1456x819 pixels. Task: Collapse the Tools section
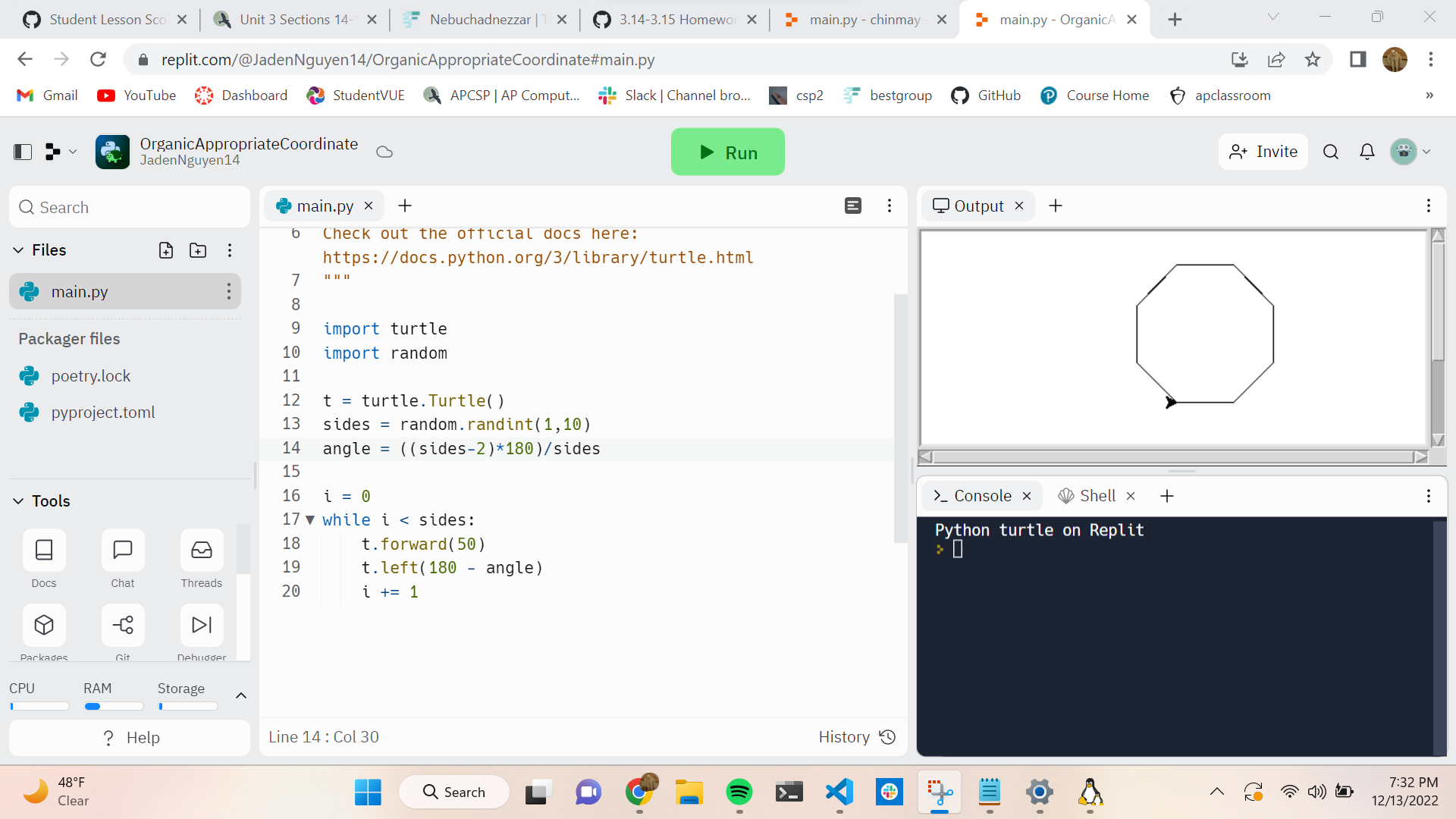[18, 501]
